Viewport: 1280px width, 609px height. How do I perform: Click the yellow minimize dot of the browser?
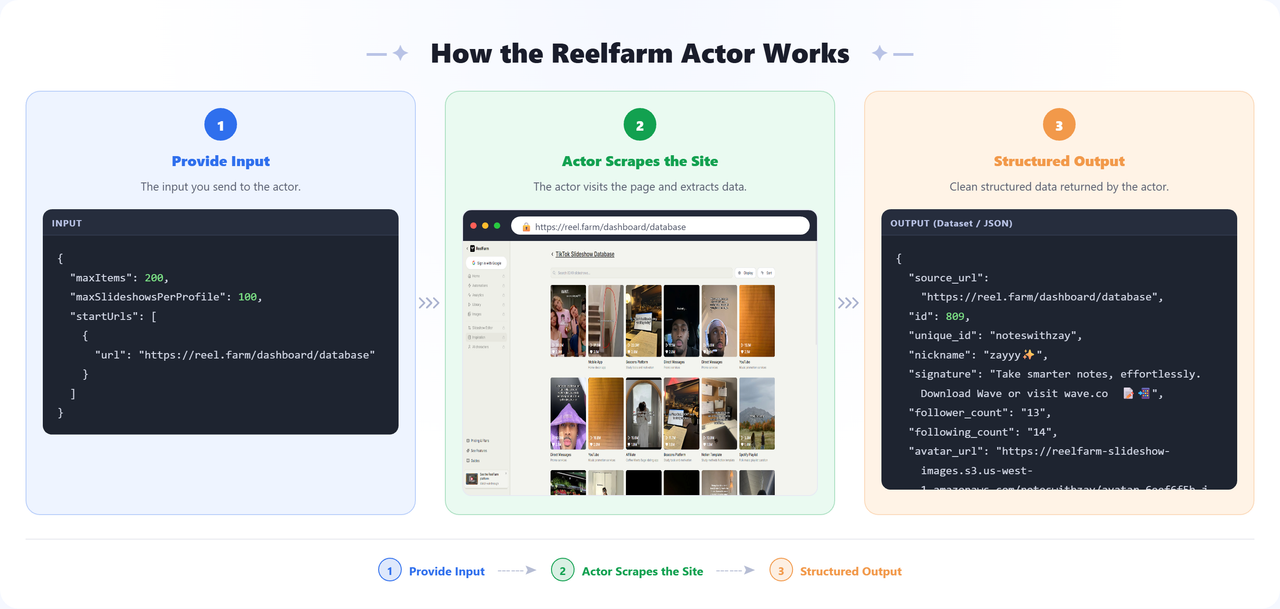pos(485,226)
